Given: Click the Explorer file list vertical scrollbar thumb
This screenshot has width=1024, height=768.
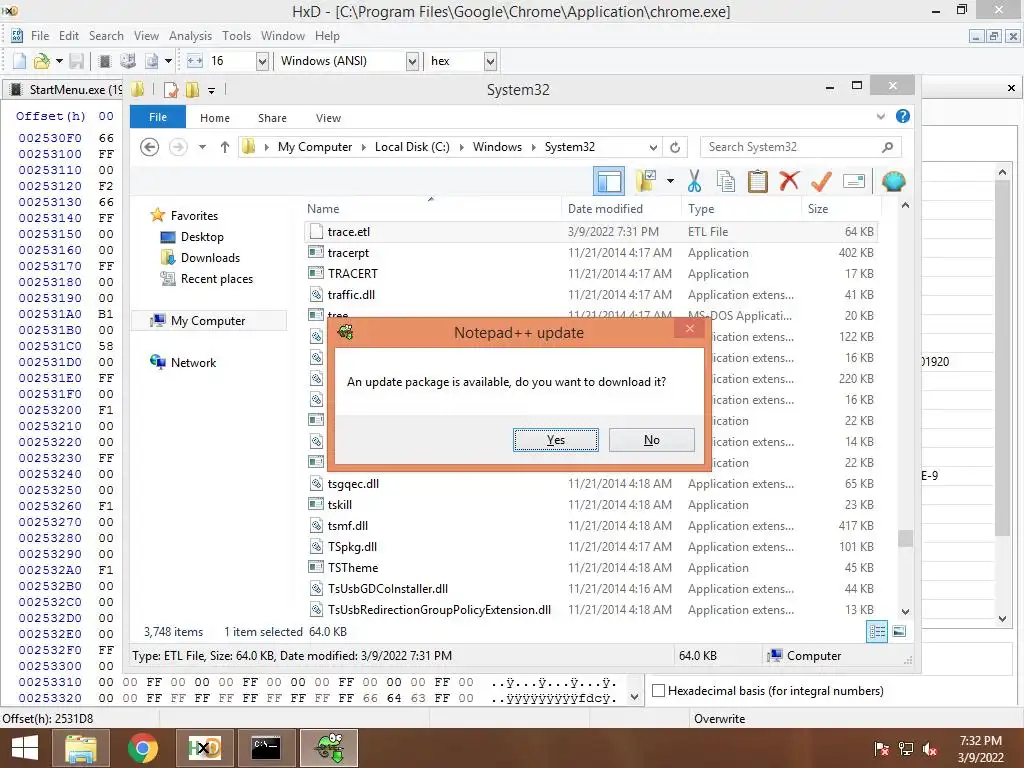Looking at the screenshot, I should click(905, 537).
